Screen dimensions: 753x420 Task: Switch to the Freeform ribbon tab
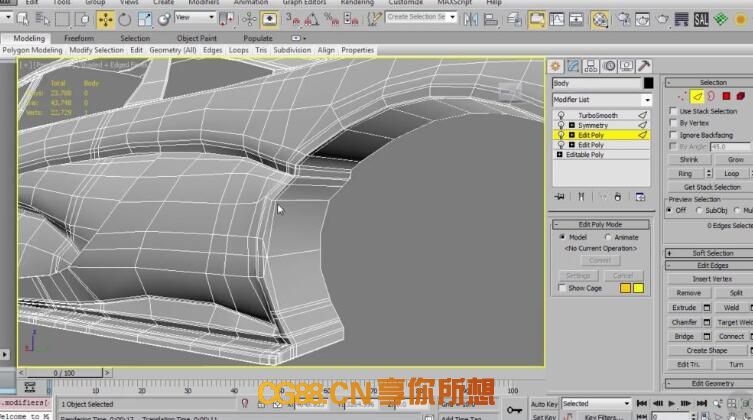click(79, 38)
